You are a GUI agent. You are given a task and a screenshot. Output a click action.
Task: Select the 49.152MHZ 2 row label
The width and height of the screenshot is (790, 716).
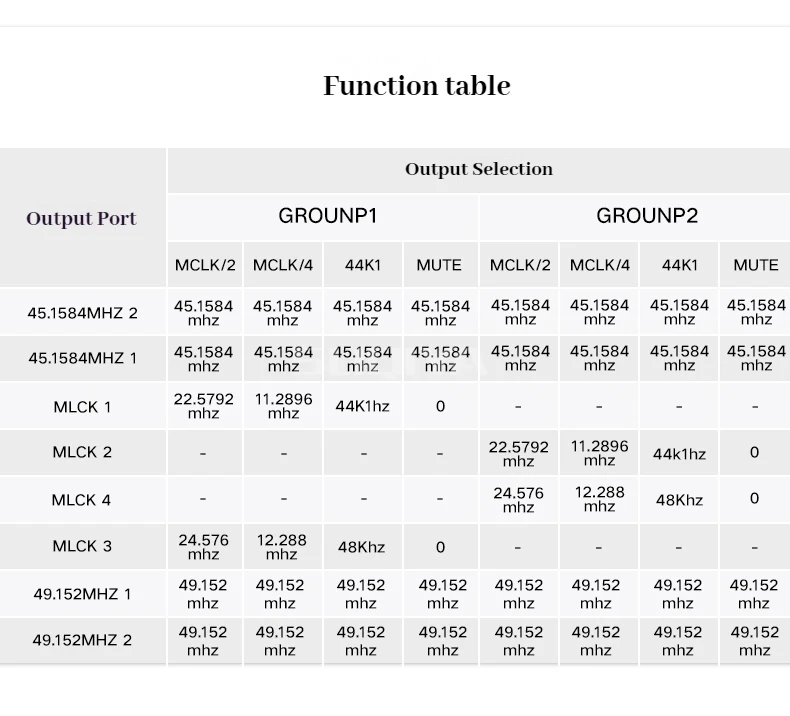click(x=82, y=640)
